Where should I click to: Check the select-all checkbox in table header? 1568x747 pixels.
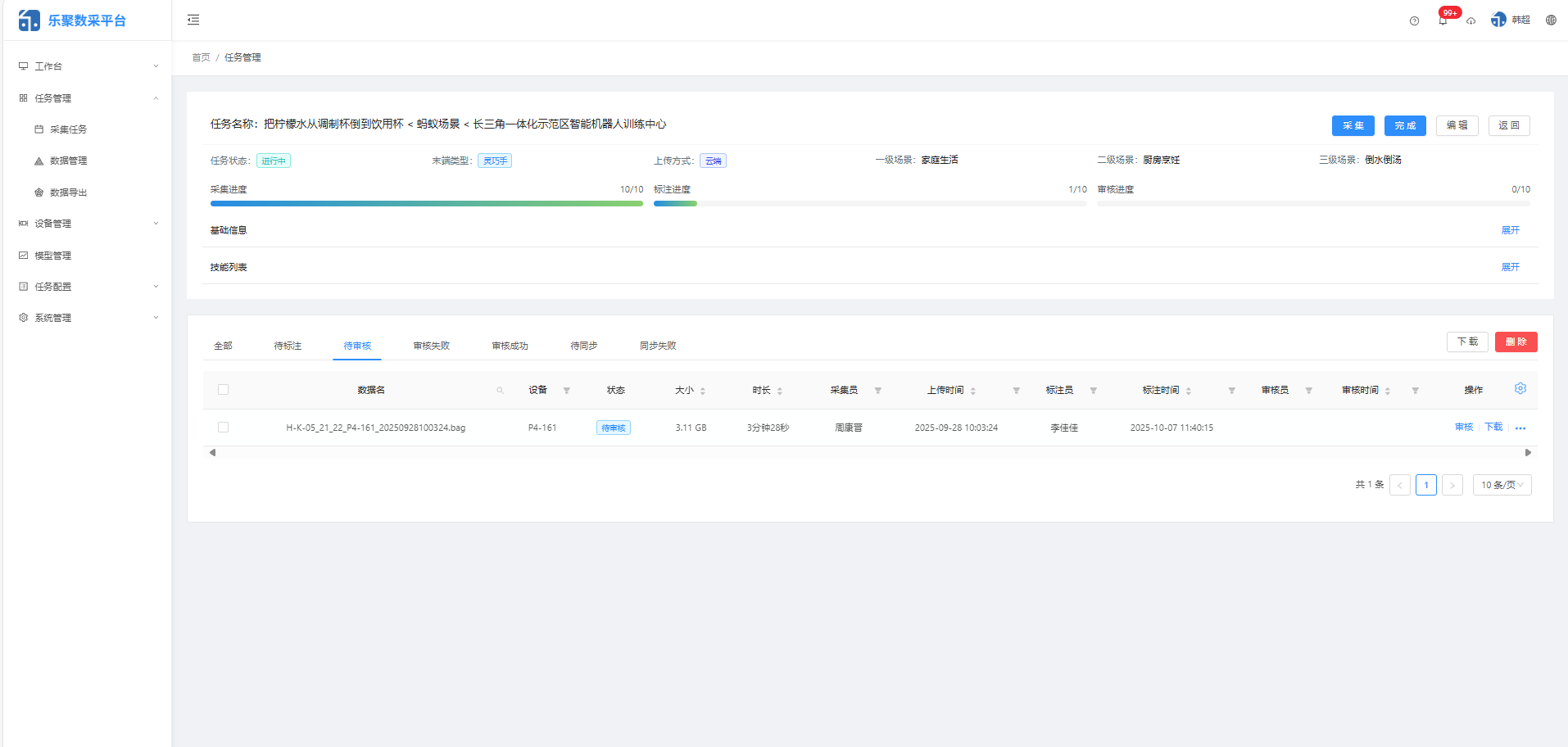tap(223, 389)
